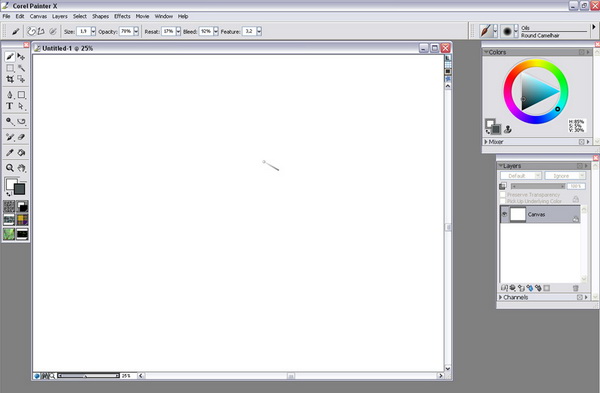
Task: Select the Paint Bucket tool
Action: point(21,153)
